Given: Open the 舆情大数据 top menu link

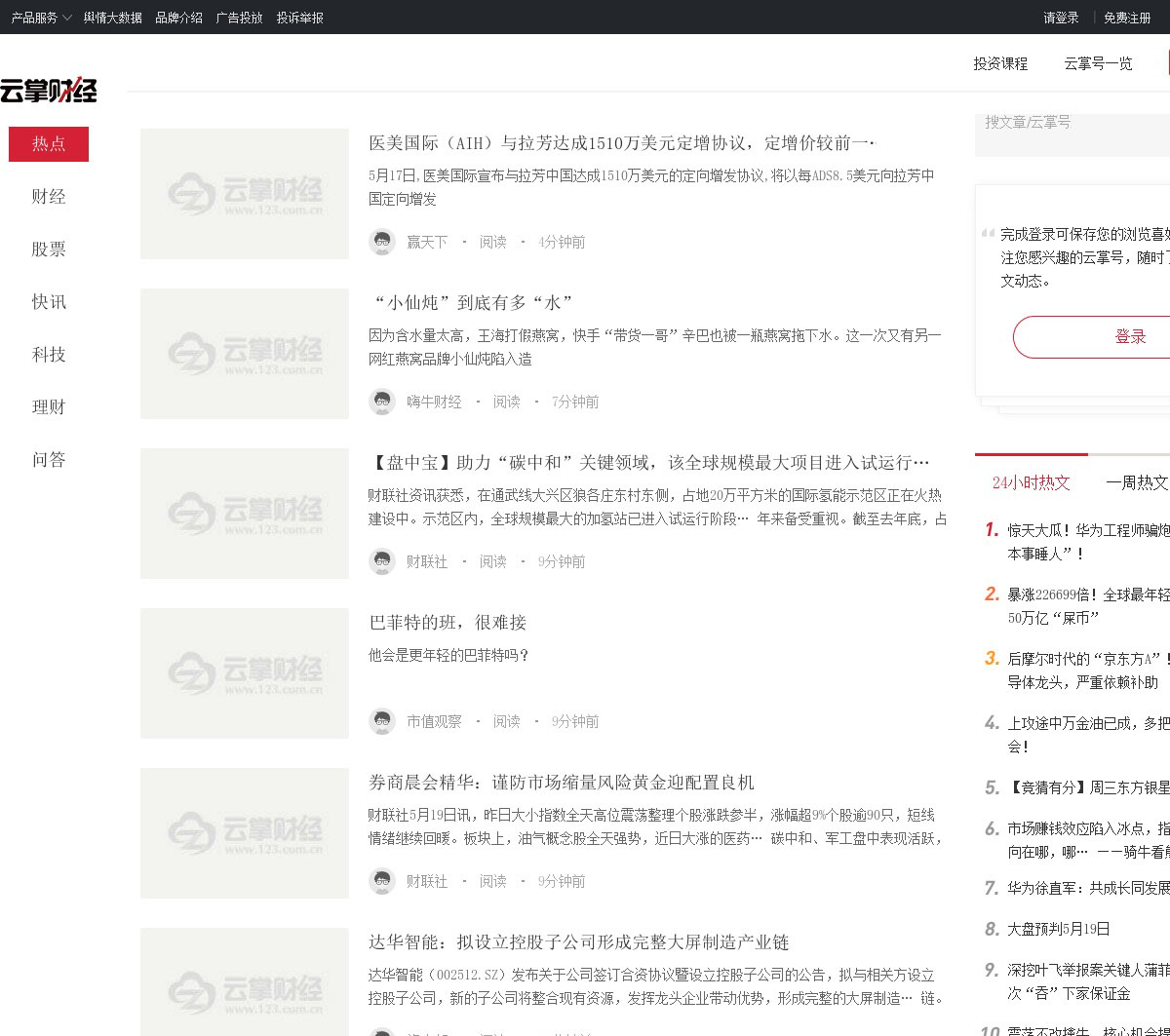Looking at the screenshot, I should 112,18.
